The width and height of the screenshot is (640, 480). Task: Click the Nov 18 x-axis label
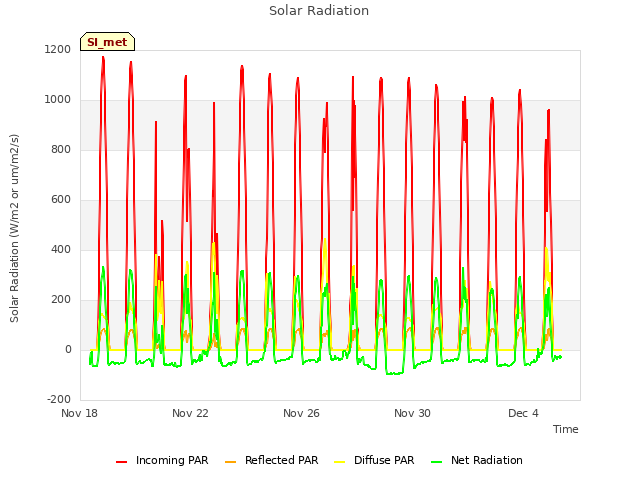click(79, 413)
